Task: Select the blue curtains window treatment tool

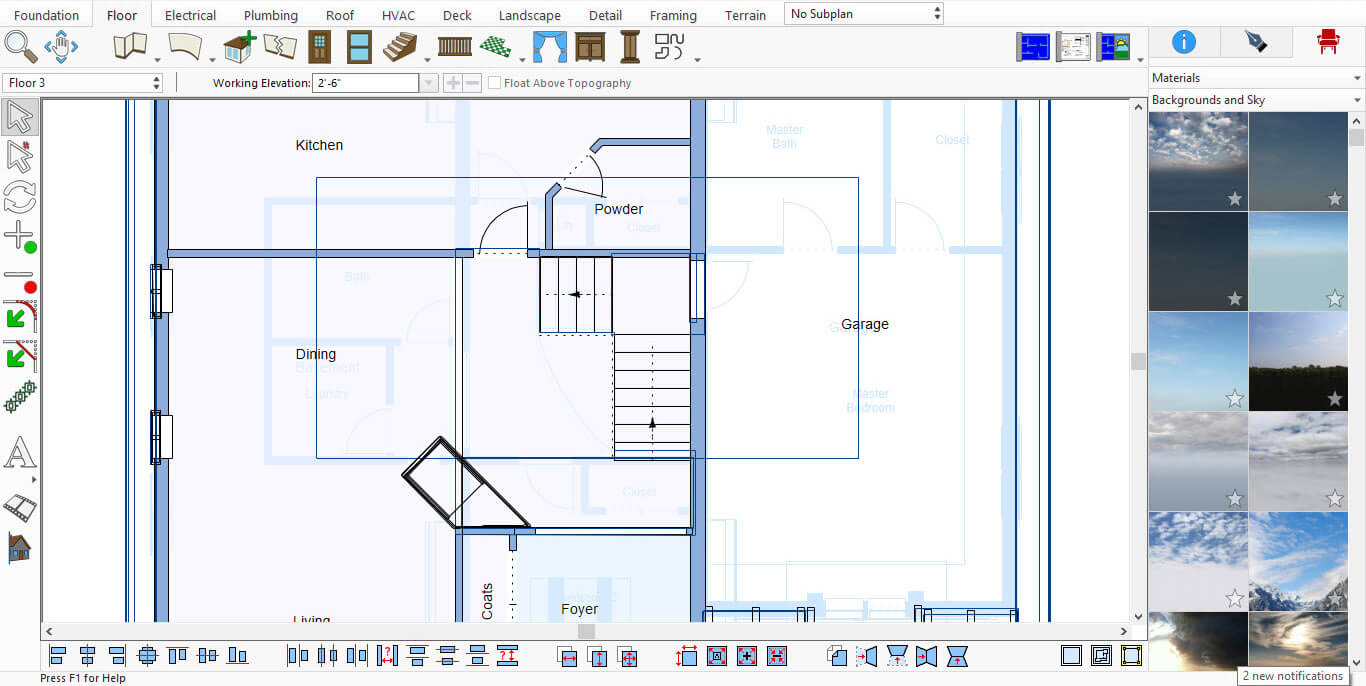Action: (x=548, y=47)
